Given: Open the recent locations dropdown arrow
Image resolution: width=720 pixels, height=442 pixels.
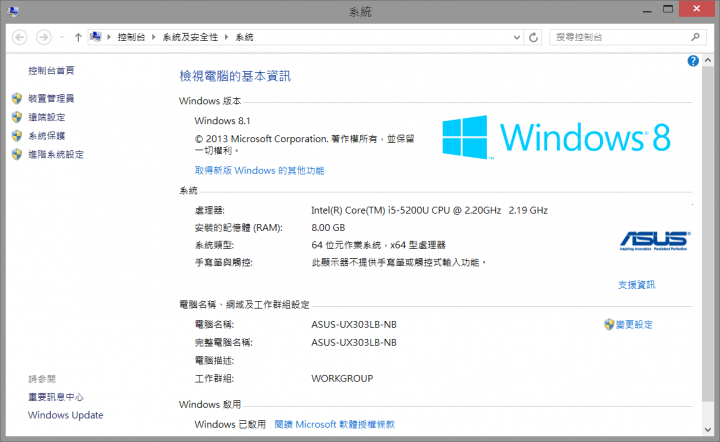Looking at the screenshot, I should tap(62, 37).
